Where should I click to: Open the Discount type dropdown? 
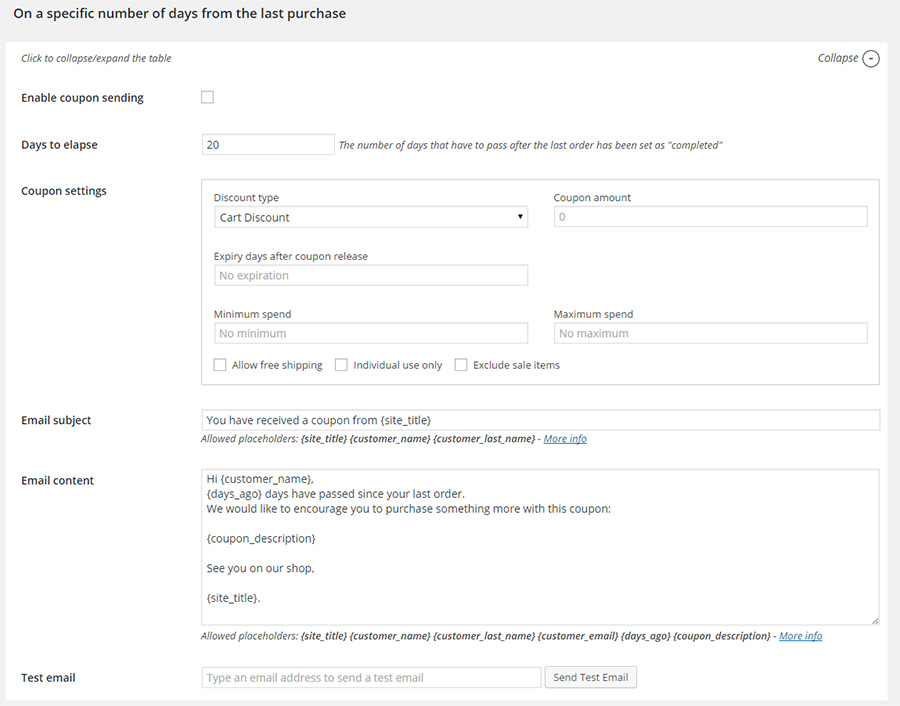370,217
